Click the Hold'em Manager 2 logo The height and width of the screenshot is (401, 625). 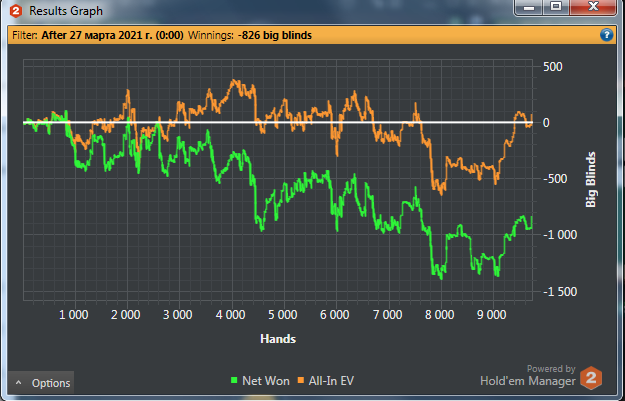point(591,378)
